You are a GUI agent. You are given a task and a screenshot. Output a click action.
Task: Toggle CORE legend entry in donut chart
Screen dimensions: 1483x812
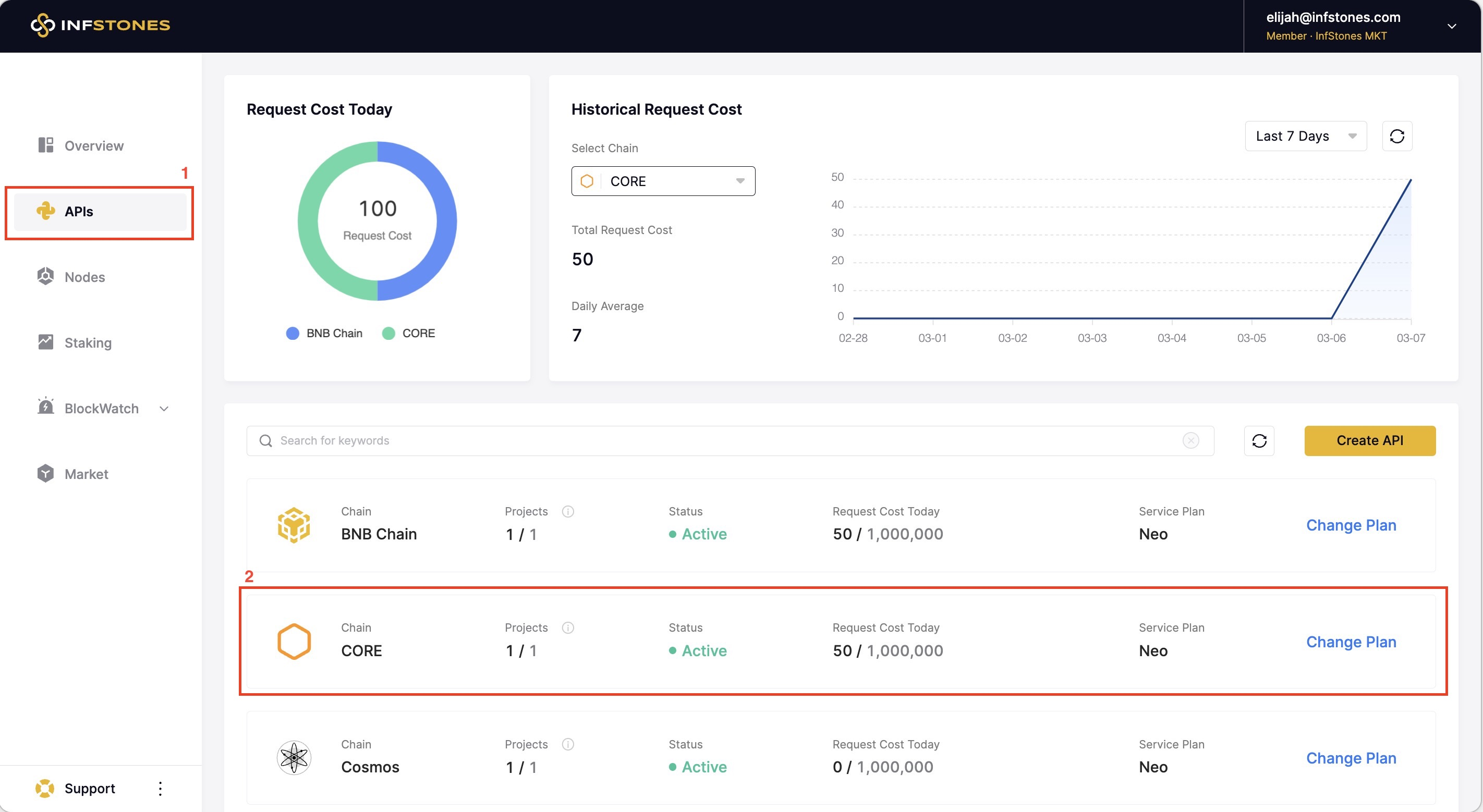pyautogui.click(x=409, y=333)
